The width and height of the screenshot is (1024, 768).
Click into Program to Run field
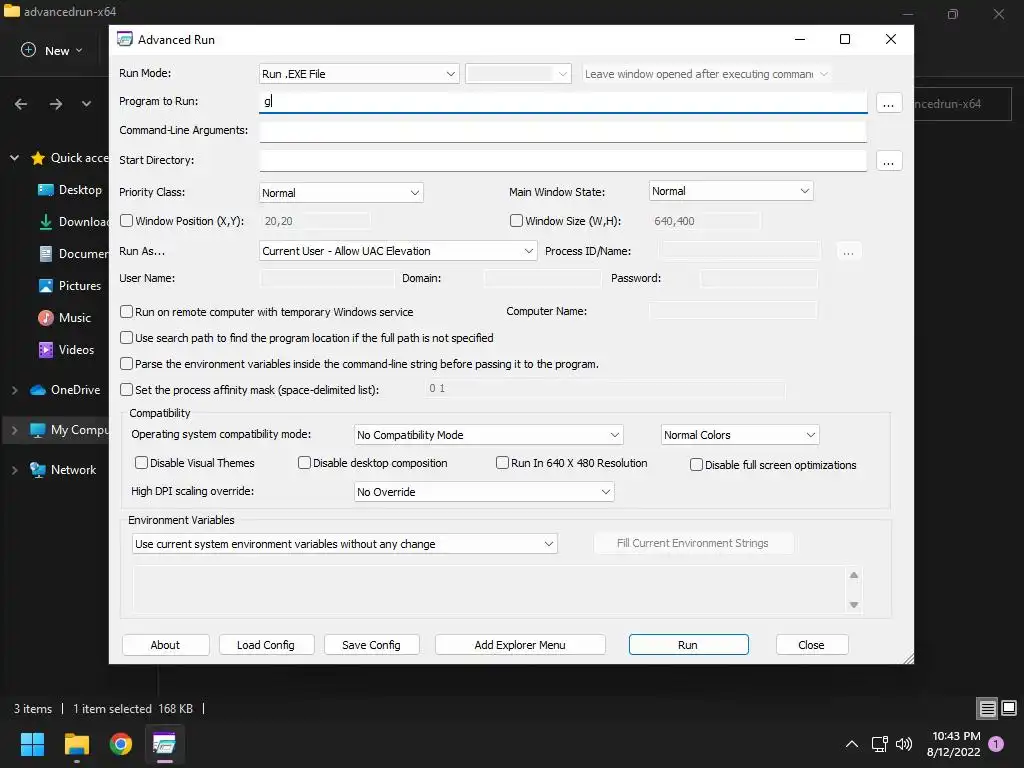(563, 101)
